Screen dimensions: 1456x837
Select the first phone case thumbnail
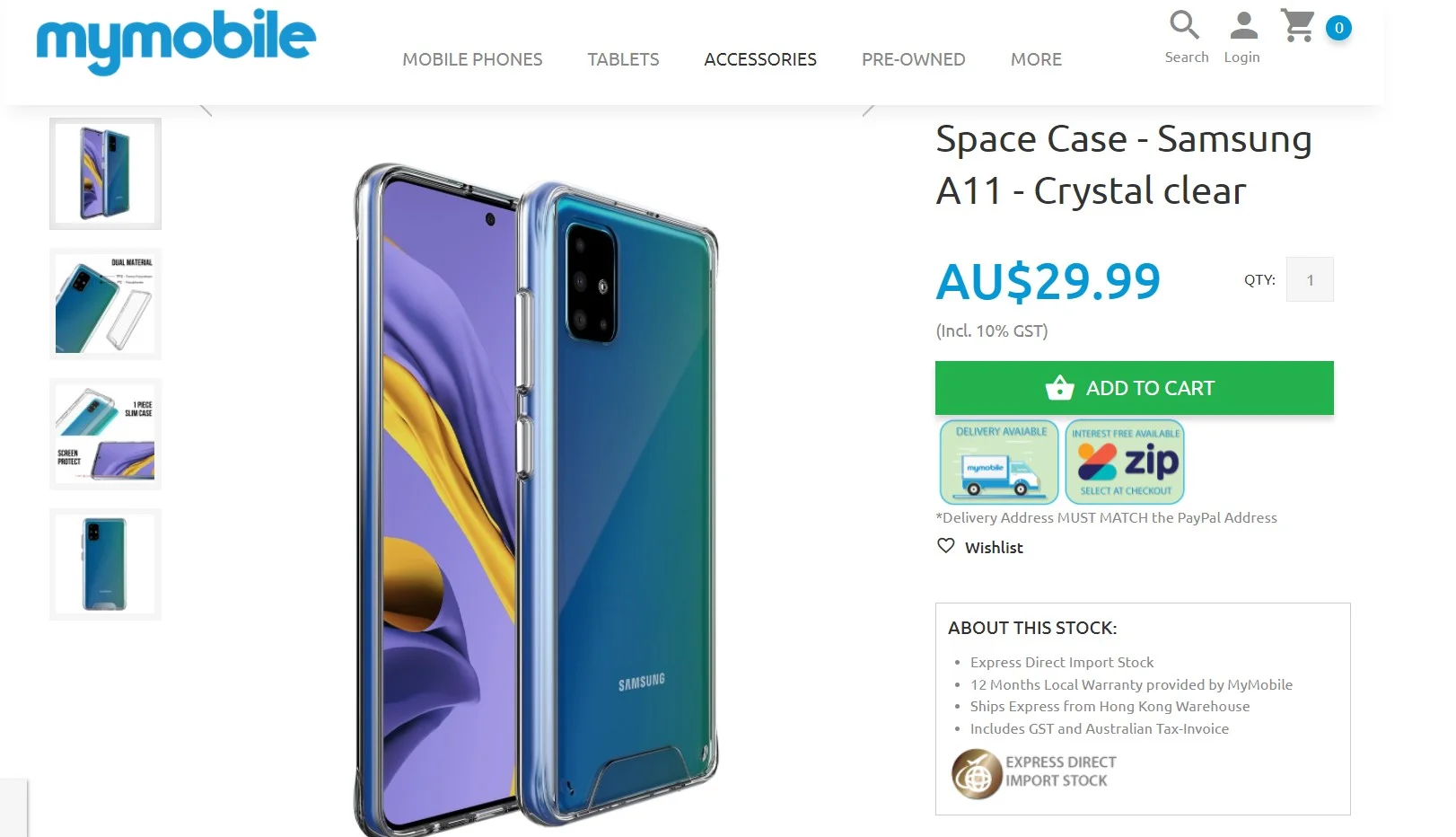pyautogui.click(x=105, y=173)
